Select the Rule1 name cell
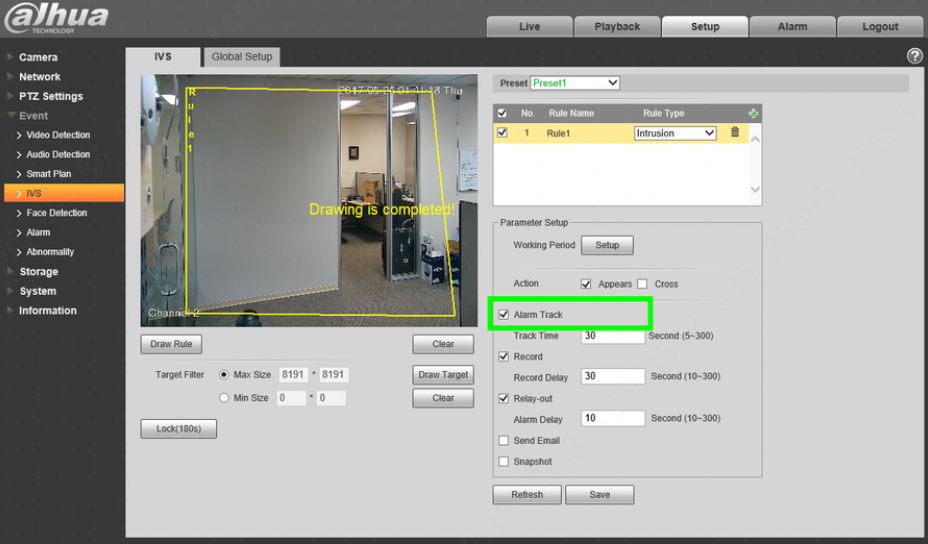 click(x=558, y=133)
